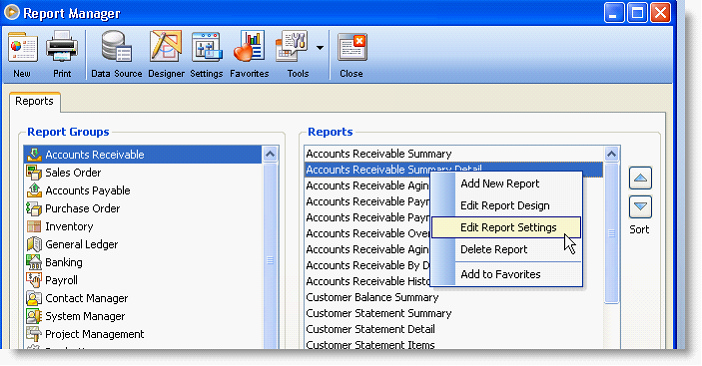Move report up with sort arrow

coord(640,178)
